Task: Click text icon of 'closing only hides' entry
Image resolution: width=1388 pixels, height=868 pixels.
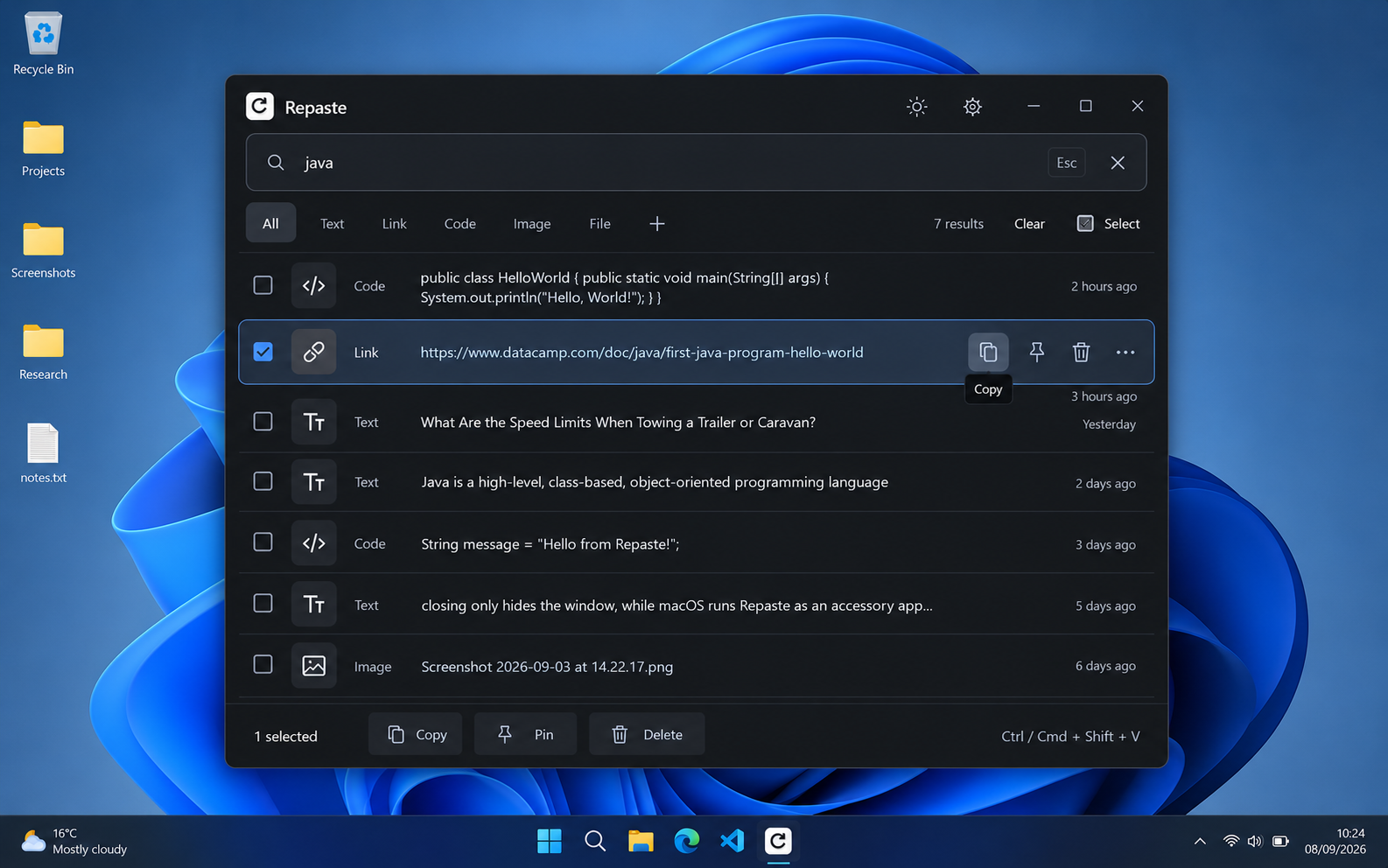Action: pos(313,604)
